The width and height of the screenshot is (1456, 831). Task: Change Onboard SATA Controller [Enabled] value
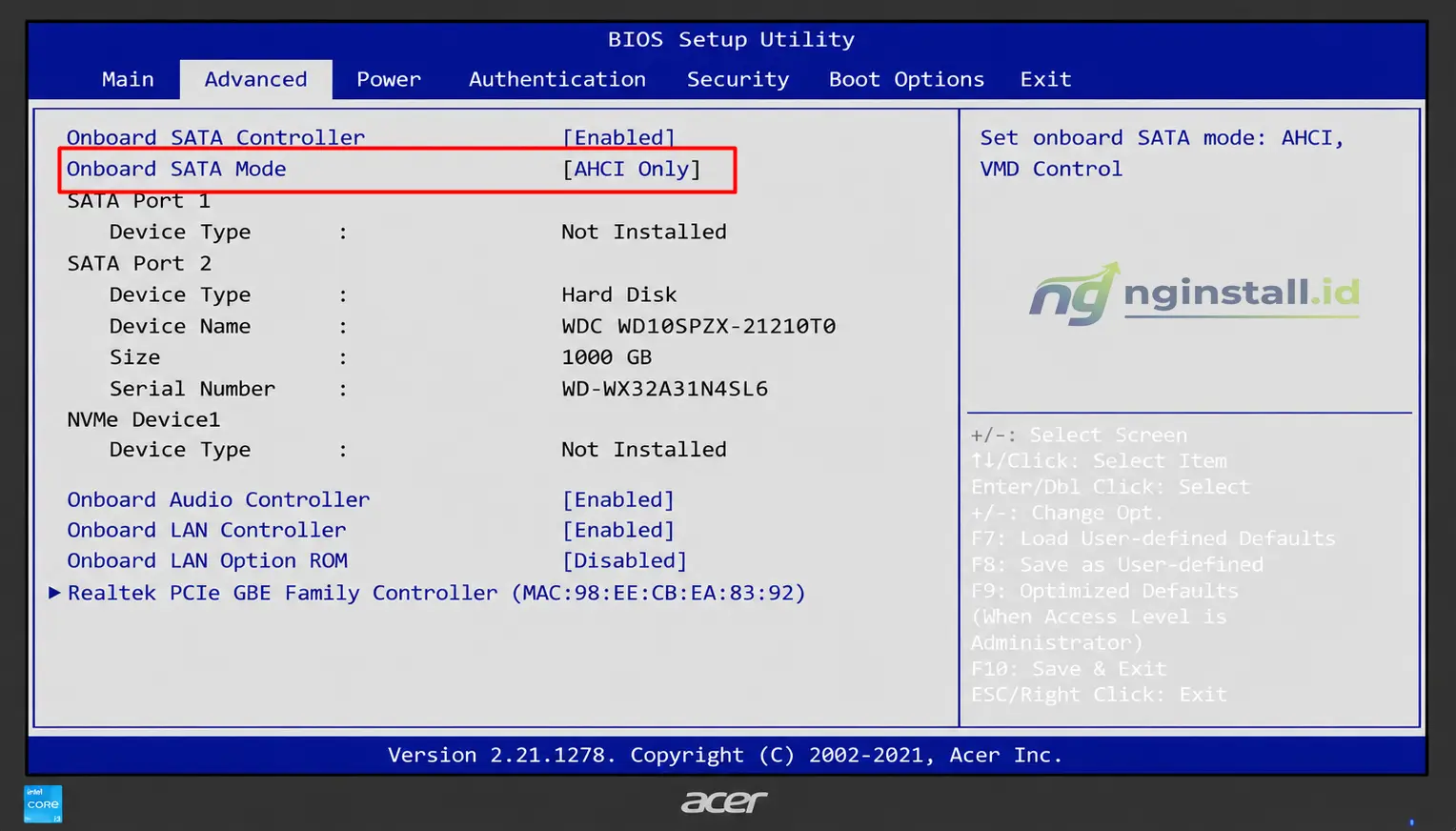pyautogui.click(x=618, y=137)
